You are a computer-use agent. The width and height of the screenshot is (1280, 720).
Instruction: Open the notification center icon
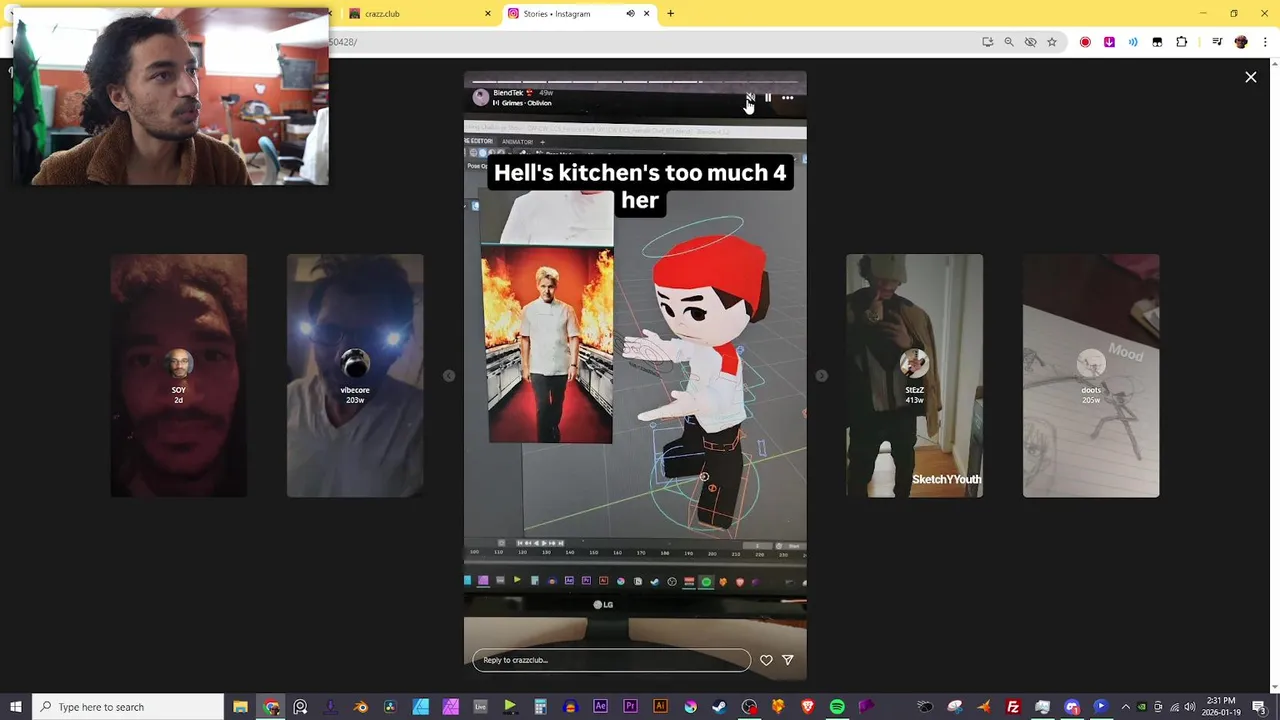point(1258,707)
